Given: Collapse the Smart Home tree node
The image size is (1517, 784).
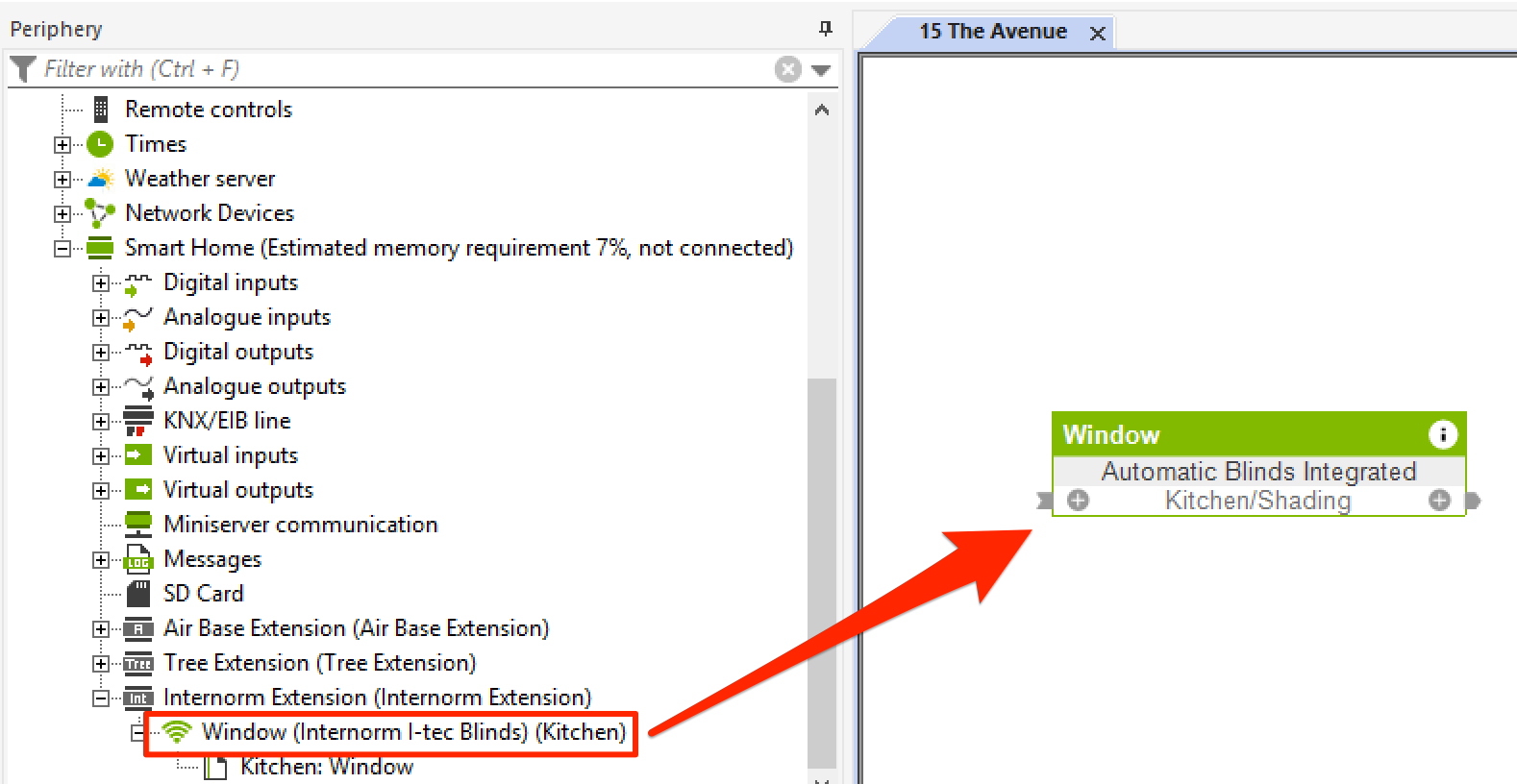Looking at the screenshot, I should [x=62, y=249].
